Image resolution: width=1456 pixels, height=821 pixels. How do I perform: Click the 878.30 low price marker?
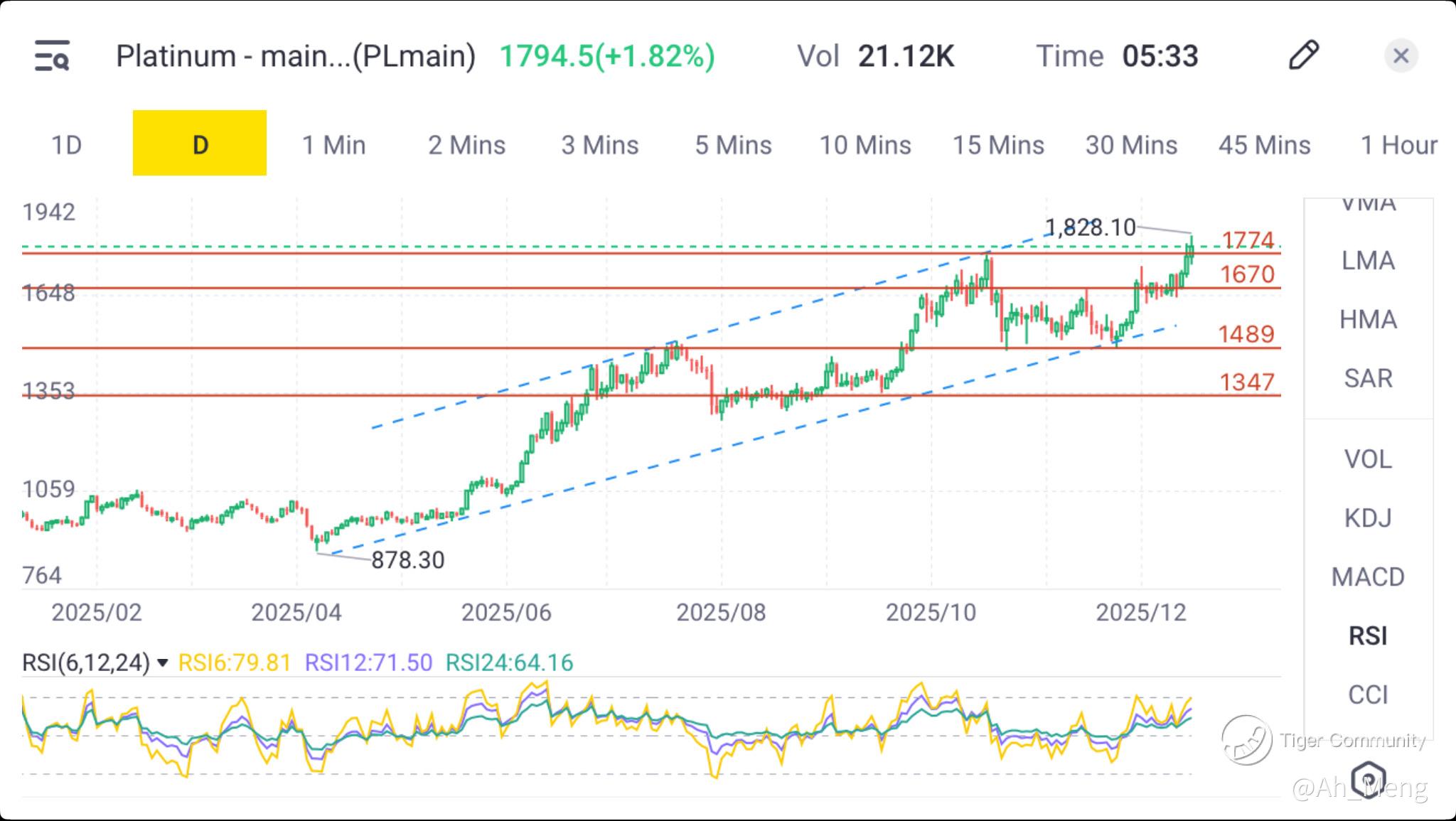[407, 560]
